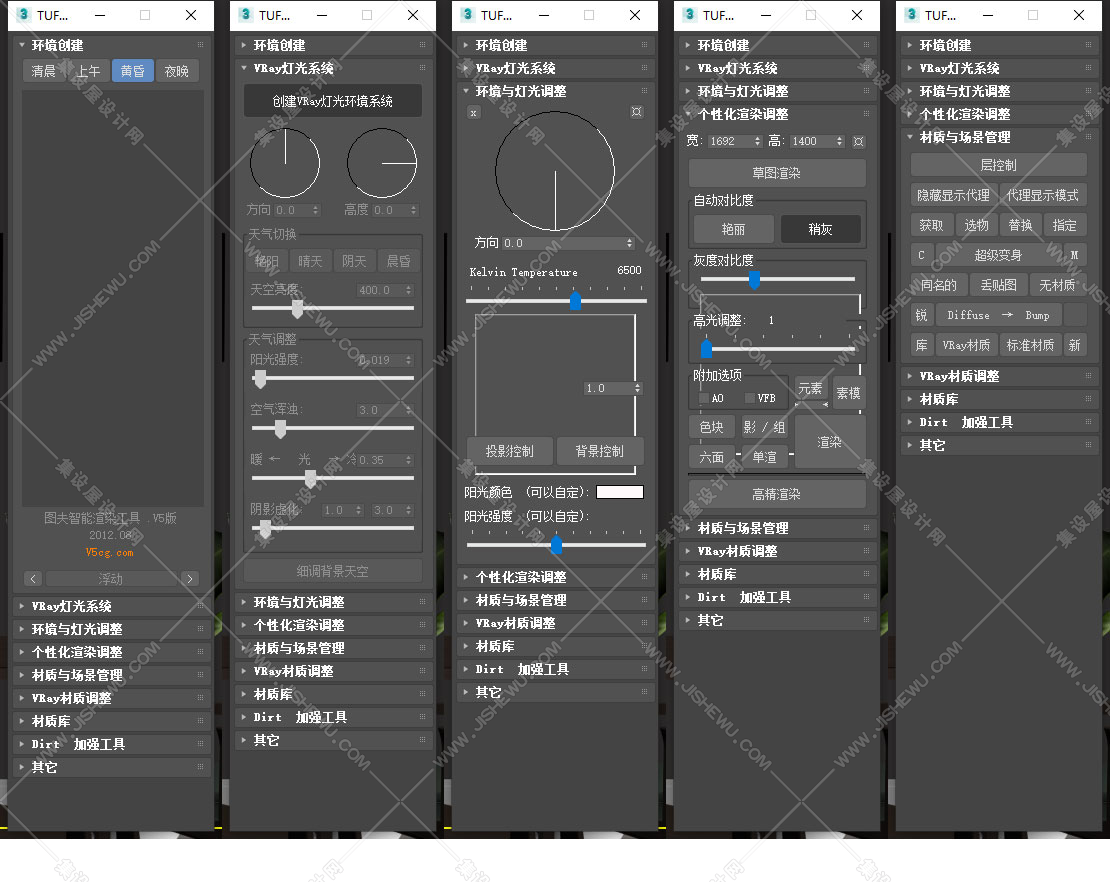1110x882 pixels.
Task: Click the Kelvin Temperature slider handle
Action: pos(576,301)
